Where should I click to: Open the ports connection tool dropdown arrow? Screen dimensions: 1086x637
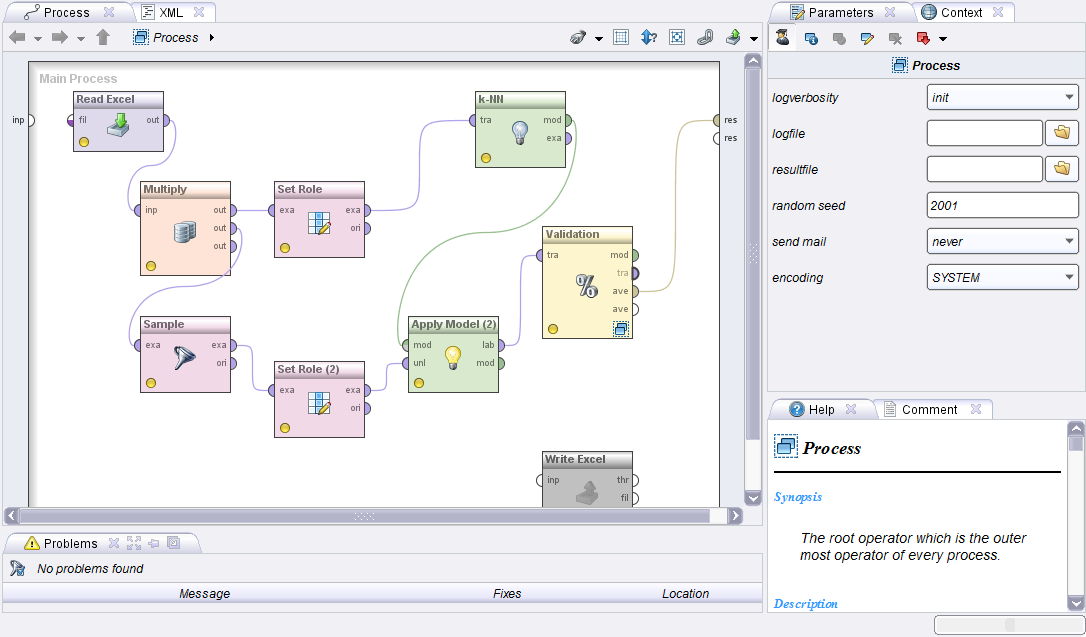598,39
